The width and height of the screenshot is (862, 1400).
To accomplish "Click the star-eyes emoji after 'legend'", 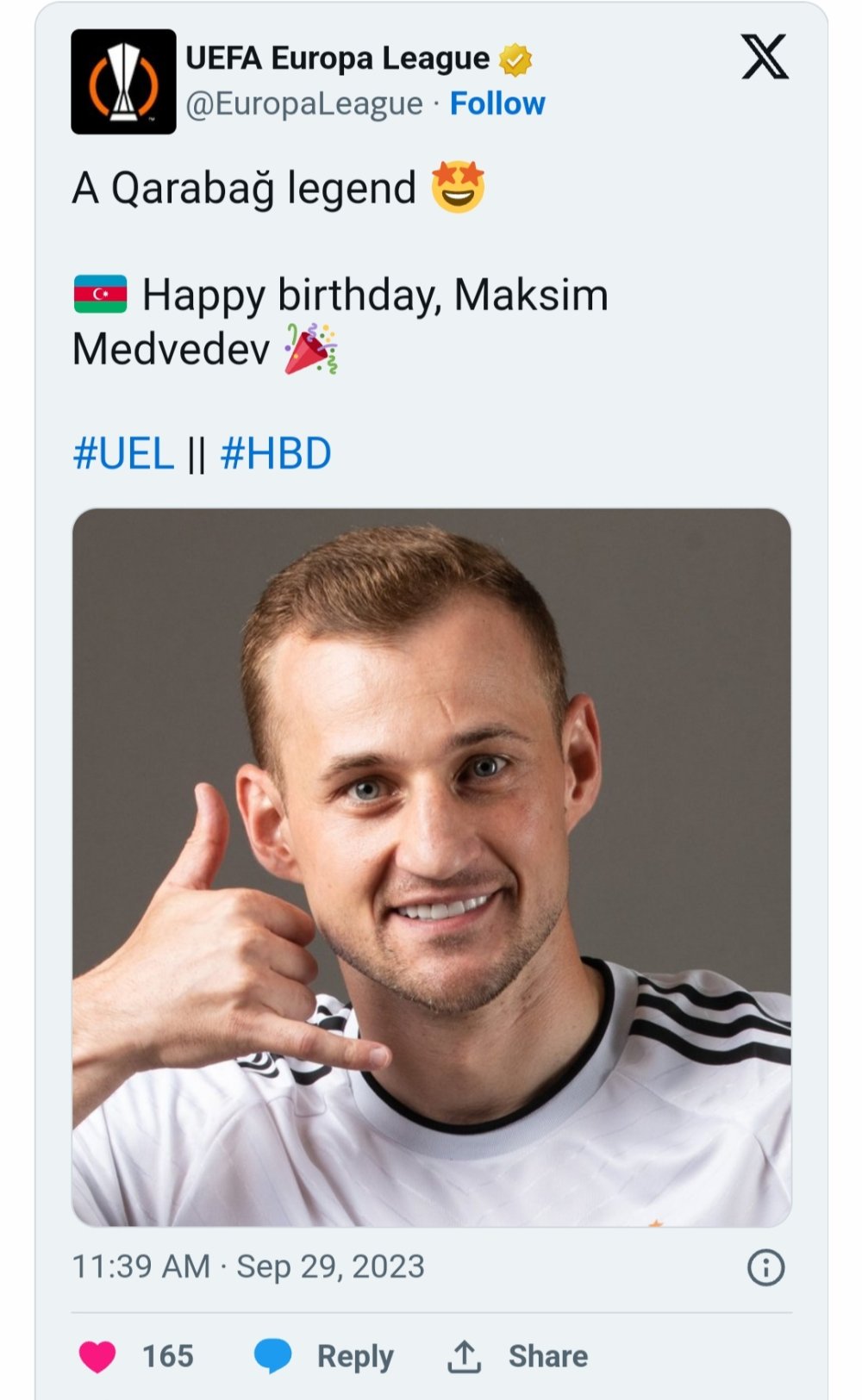I will (x=458, y=187).
